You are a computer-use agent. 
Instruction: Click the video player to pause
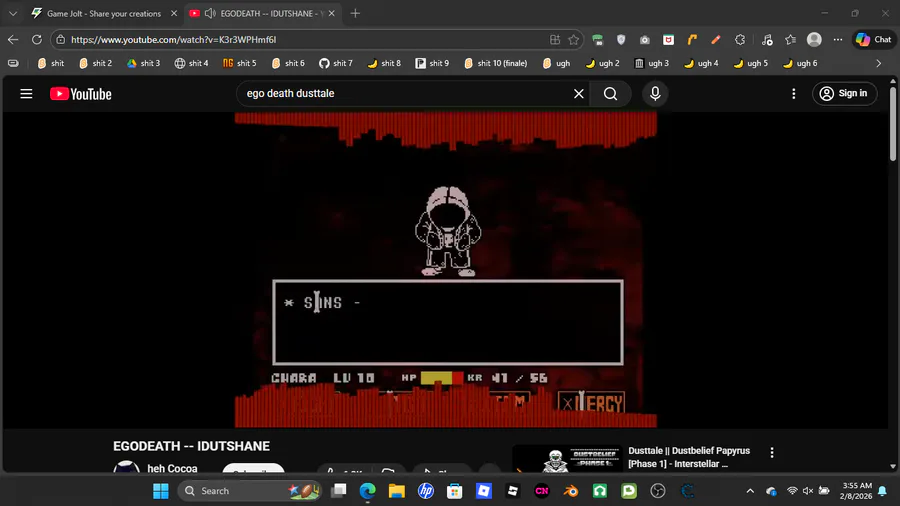[x=445, y=270]
